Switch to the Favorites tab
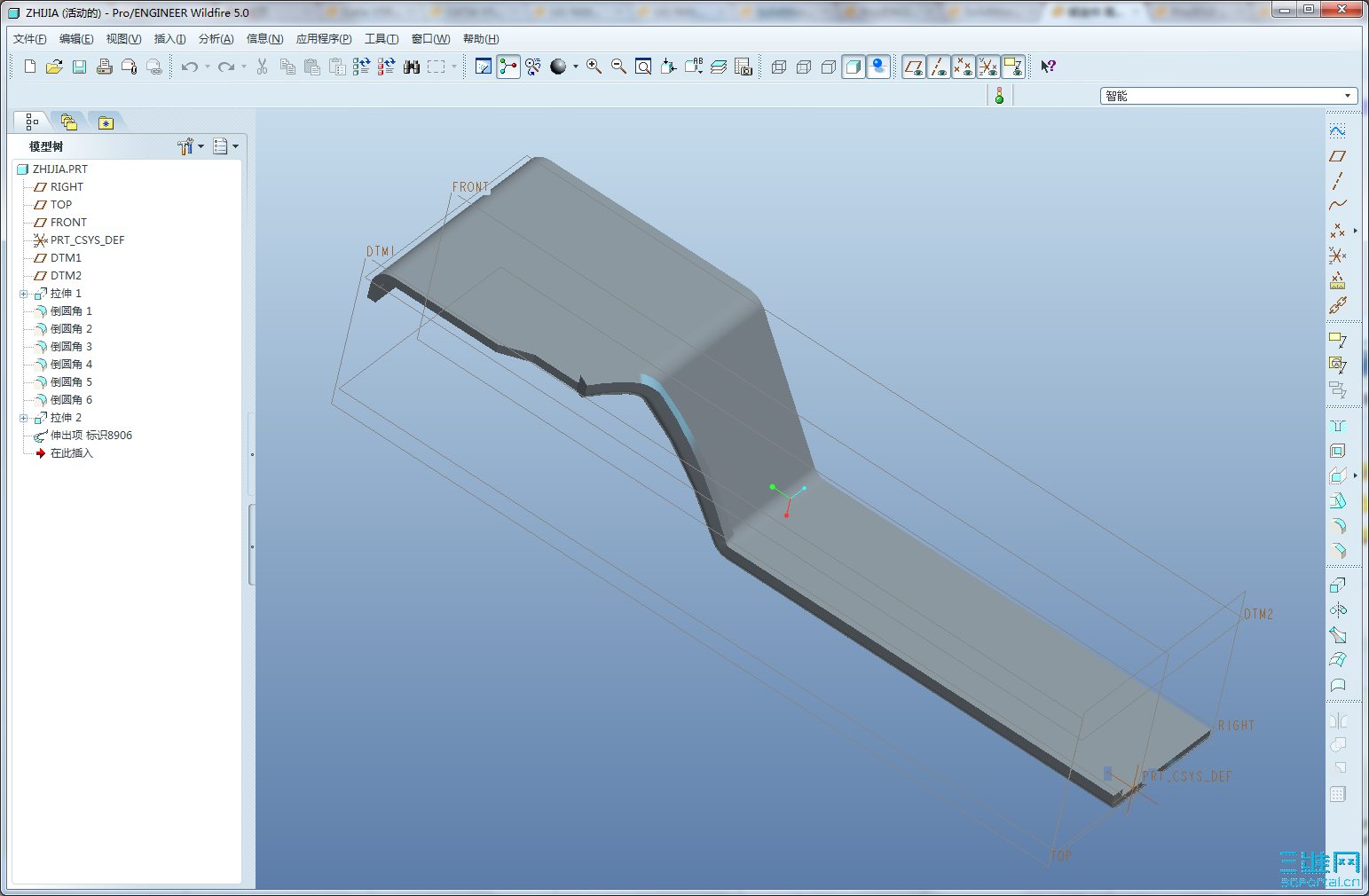The image size is (1369, 896). [x=106, y=122]
